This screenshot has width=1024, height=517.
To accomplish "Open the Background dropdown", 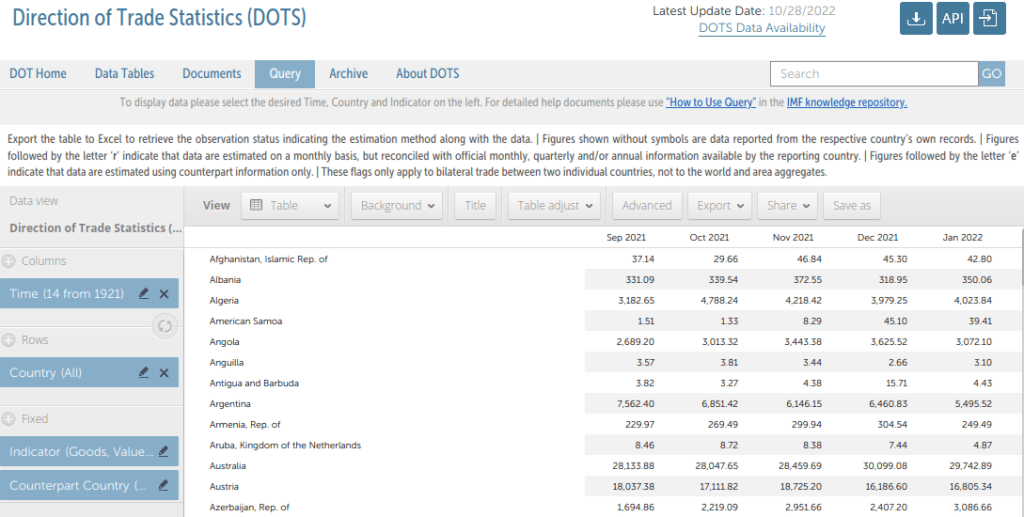I will pos(397,205).
